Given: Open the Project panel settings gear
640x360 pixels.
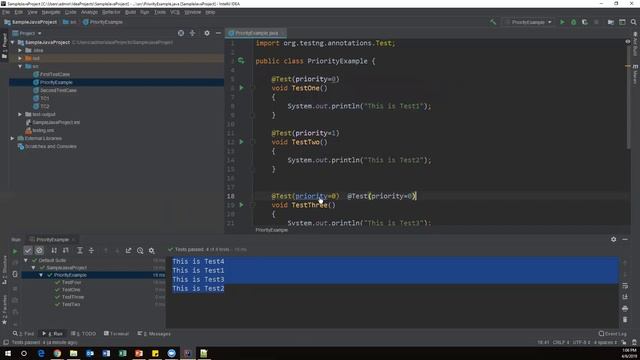Looking at the screenshot, I should 207,33.
